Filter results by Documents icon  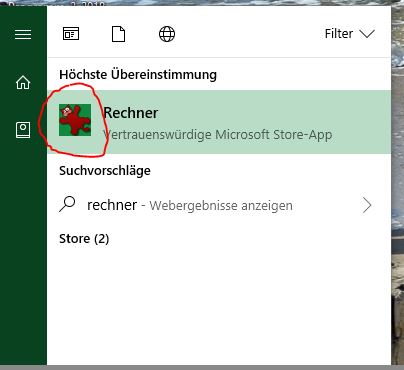[x=118, y=34]
